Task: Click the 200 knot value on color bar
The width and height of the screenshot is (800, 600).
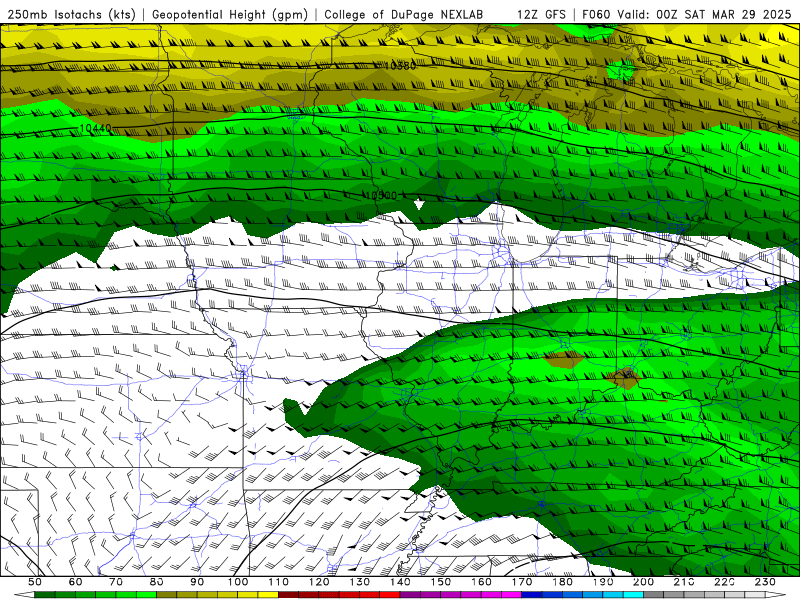Action: pos(643,582)
